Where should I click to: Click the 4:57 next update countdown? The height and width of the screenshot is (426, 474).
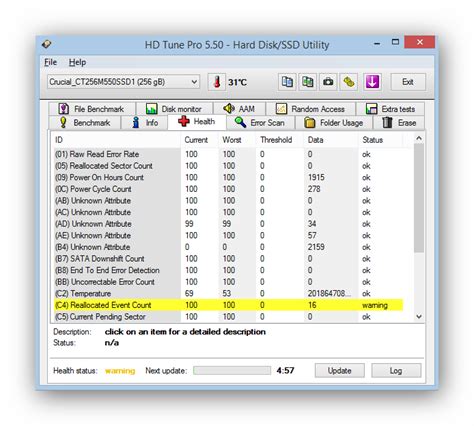[x=285, y=371]
